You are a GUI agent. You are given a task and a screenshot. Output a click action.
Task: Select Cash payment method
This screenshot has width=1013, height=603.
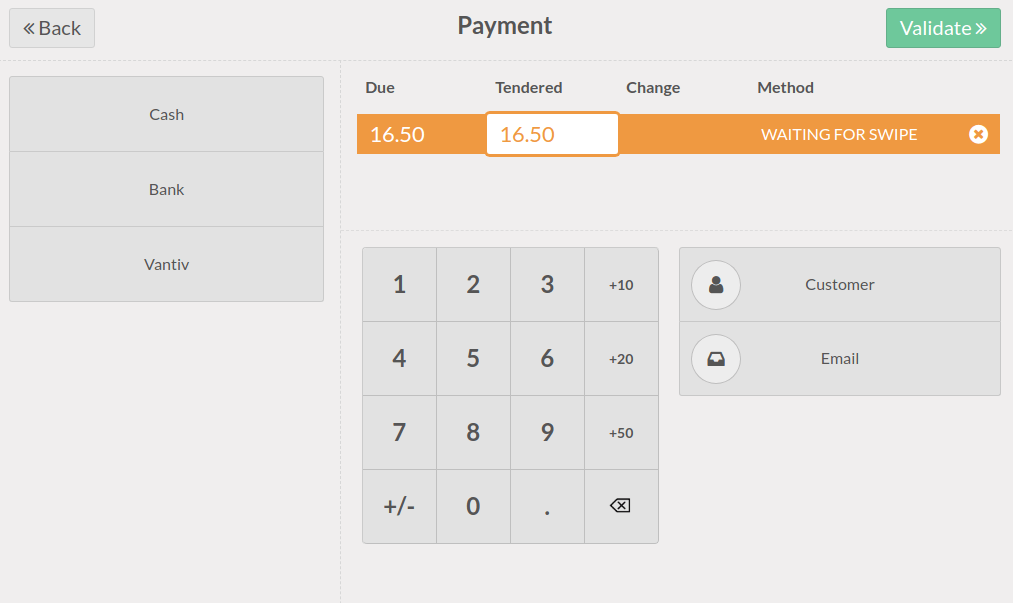pyautogui.click(x=166, y=114)
